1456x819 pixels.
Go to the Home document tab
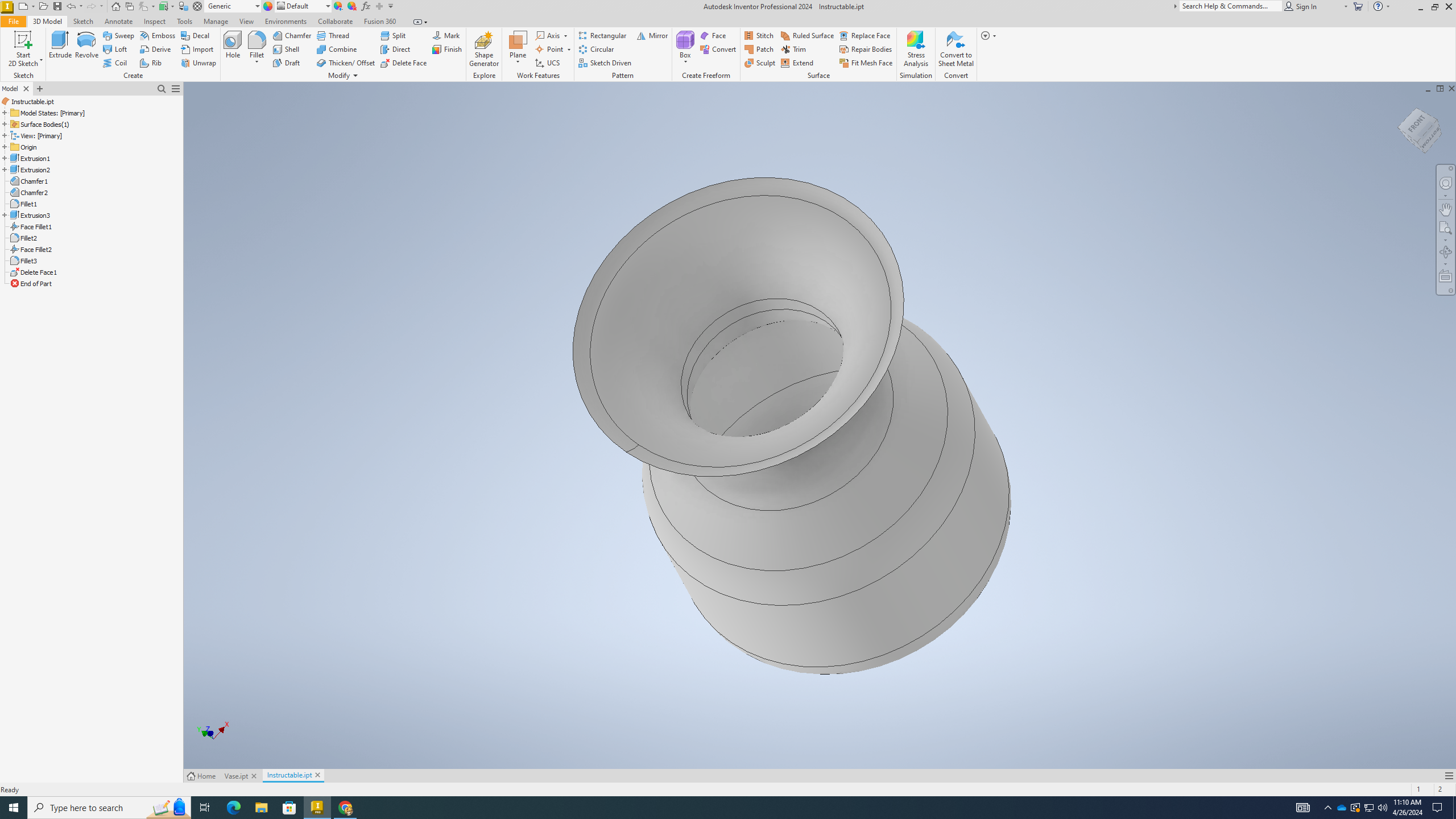tap(201, 776)
